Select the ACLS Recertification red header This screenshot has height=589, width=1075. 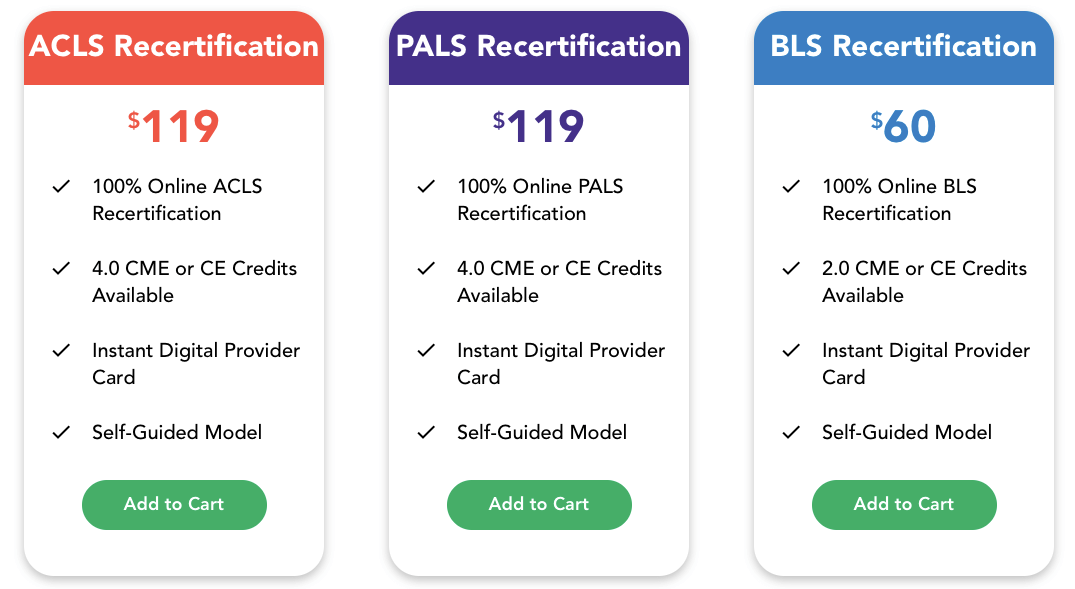pyautogui.click(x=174, y=48)
